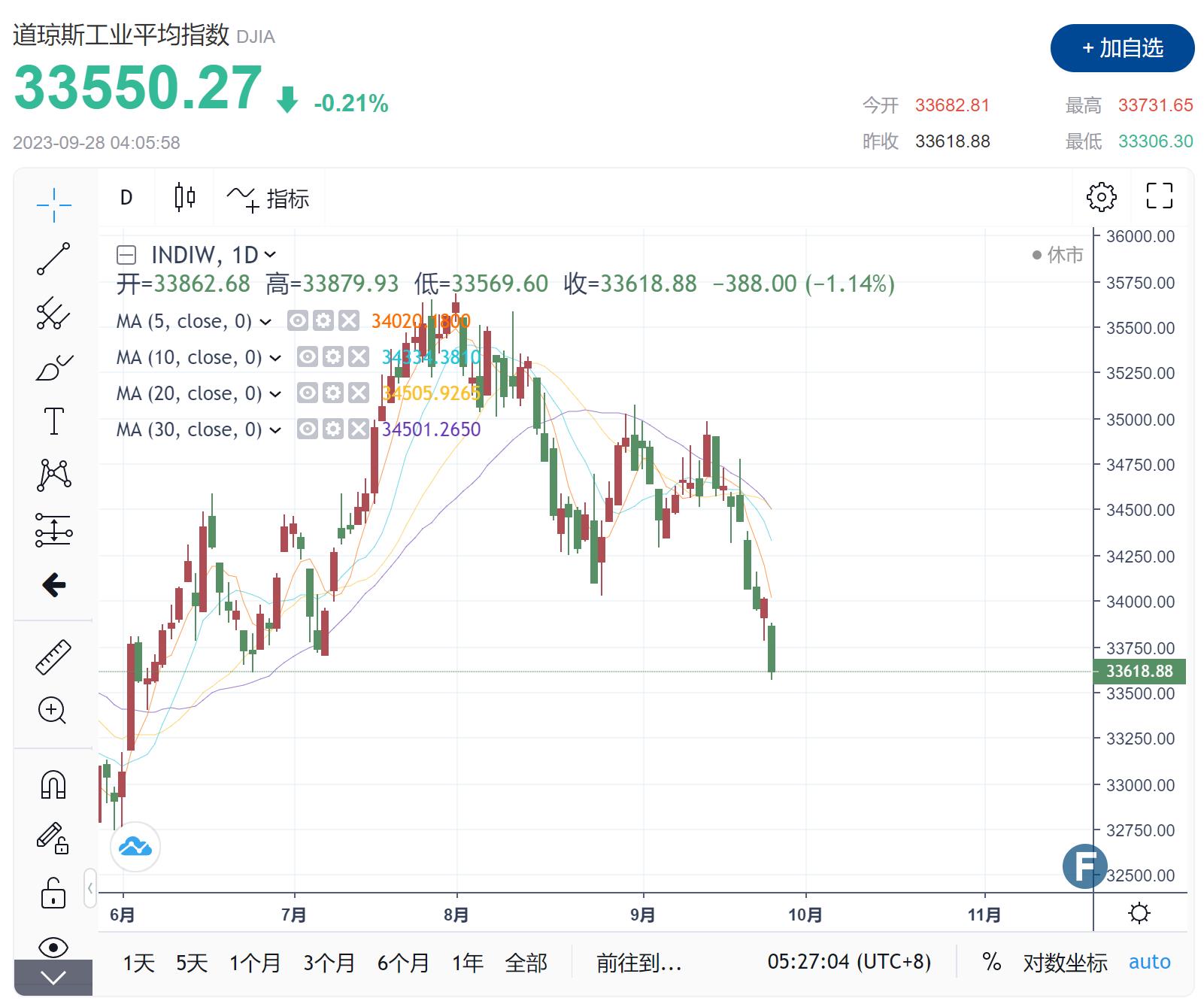Click the 休市 market closed status
Viewport: 1204px width, 1001px height.
[1057, 255]
